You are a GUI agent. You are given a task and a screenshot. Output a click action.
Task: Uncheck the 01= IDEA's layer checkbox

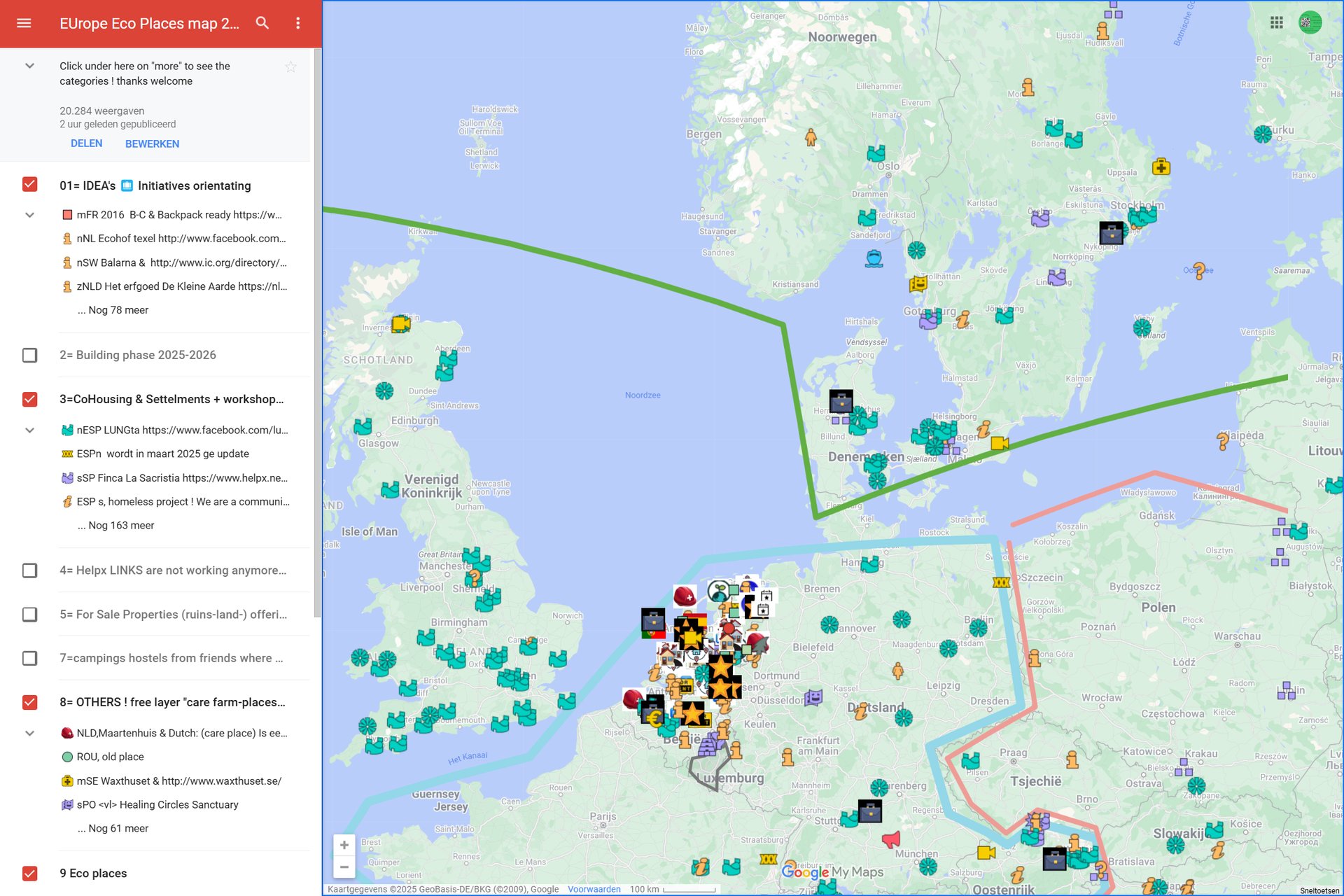(29, 185)
